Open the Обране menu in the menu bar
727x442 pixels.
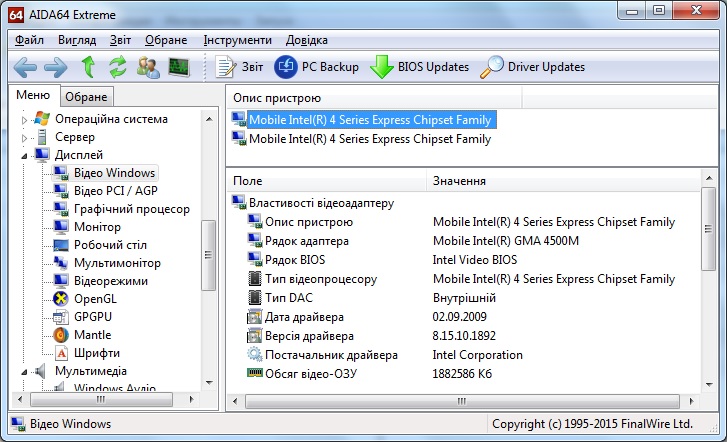(x=166, y=40)
